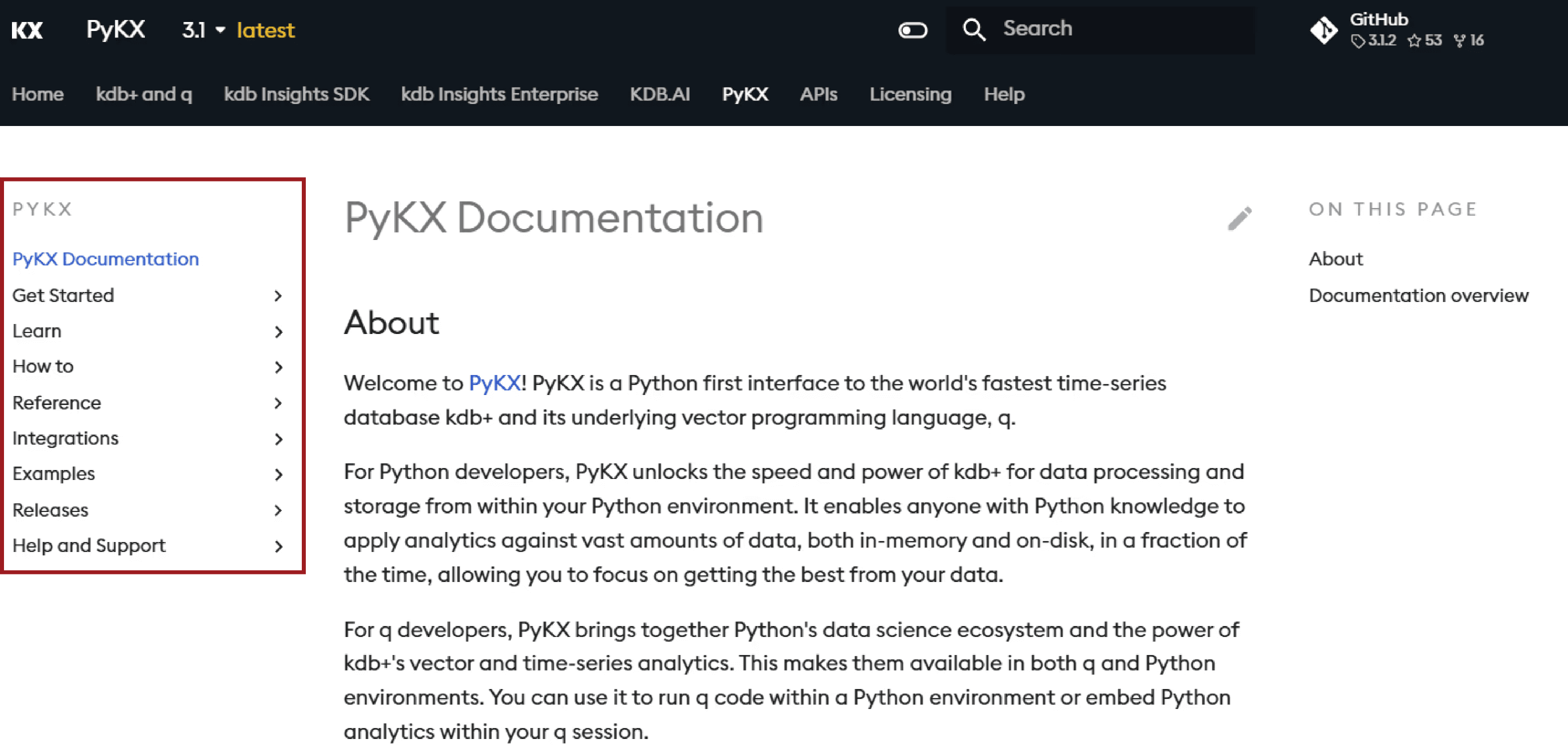
Task: Expand the Integrations section chevron
Action: point(278,439)
